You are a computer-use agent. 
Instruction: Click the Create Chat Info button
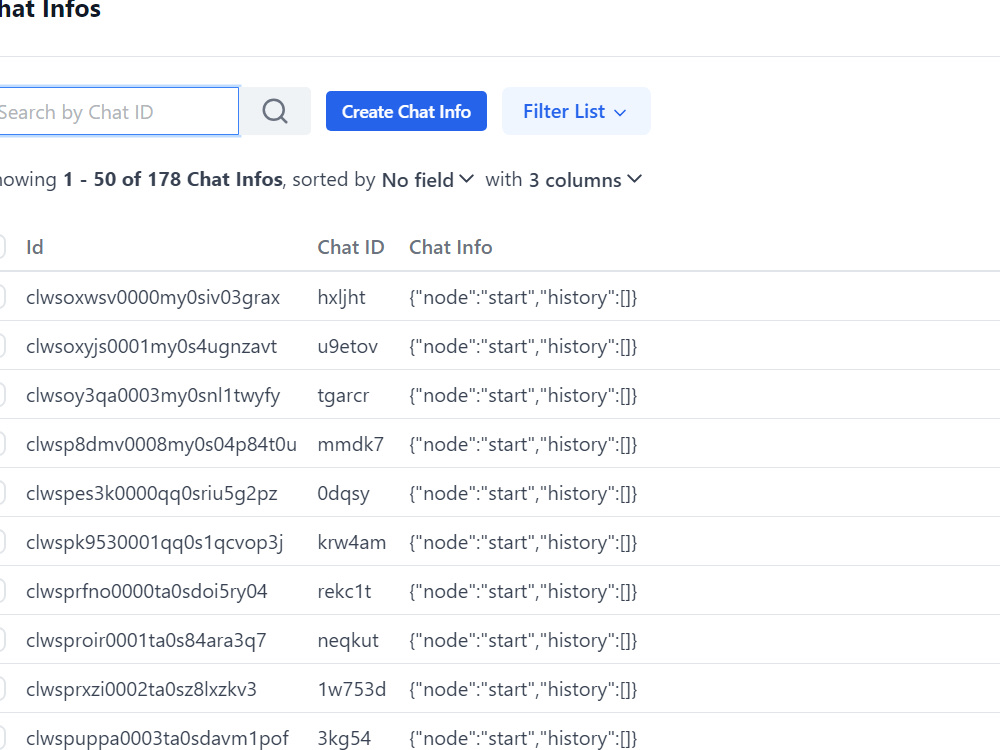(406, 112)
